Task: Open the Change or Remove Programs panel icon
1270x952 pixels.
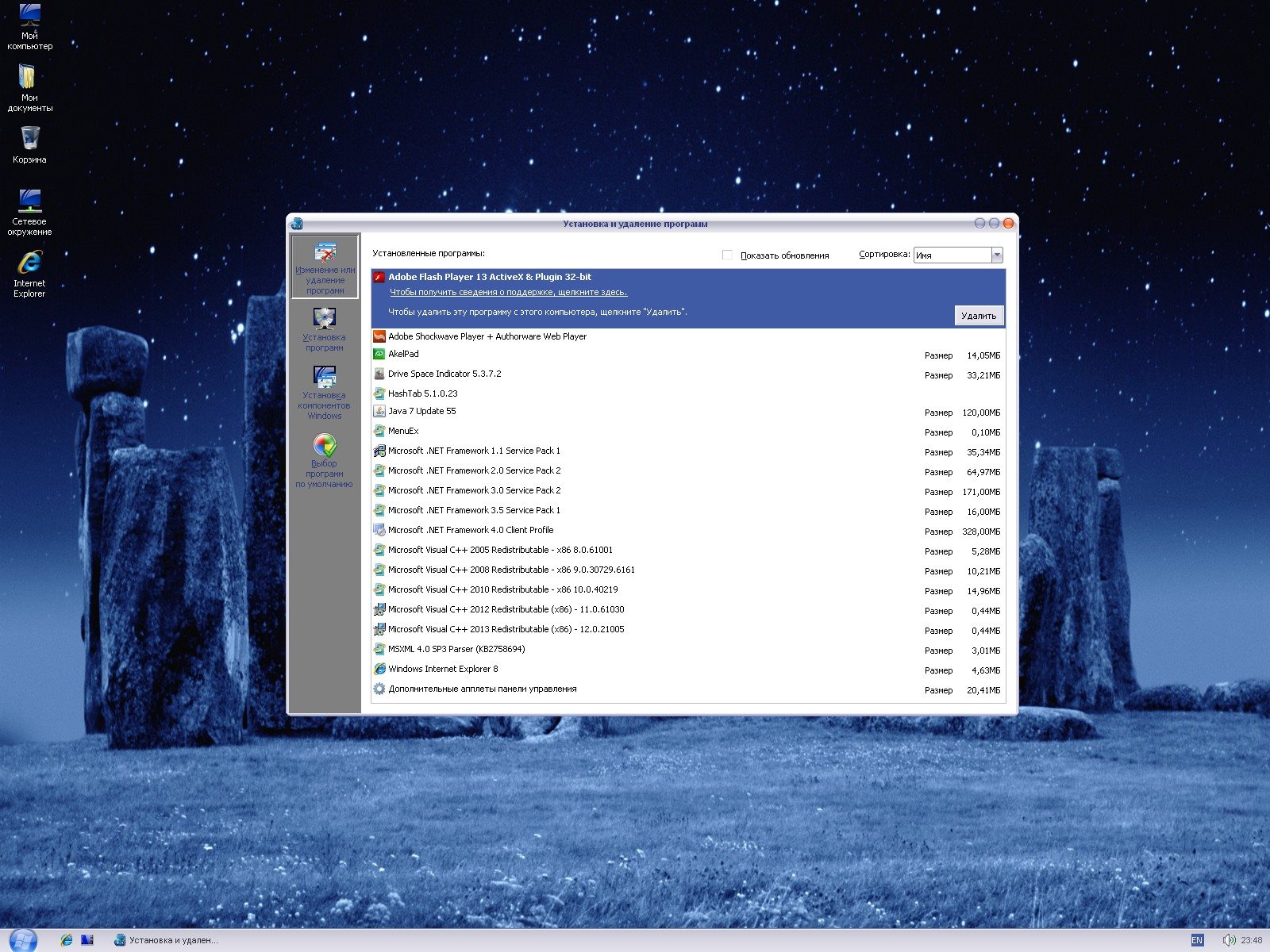Action: pos(325,253)
